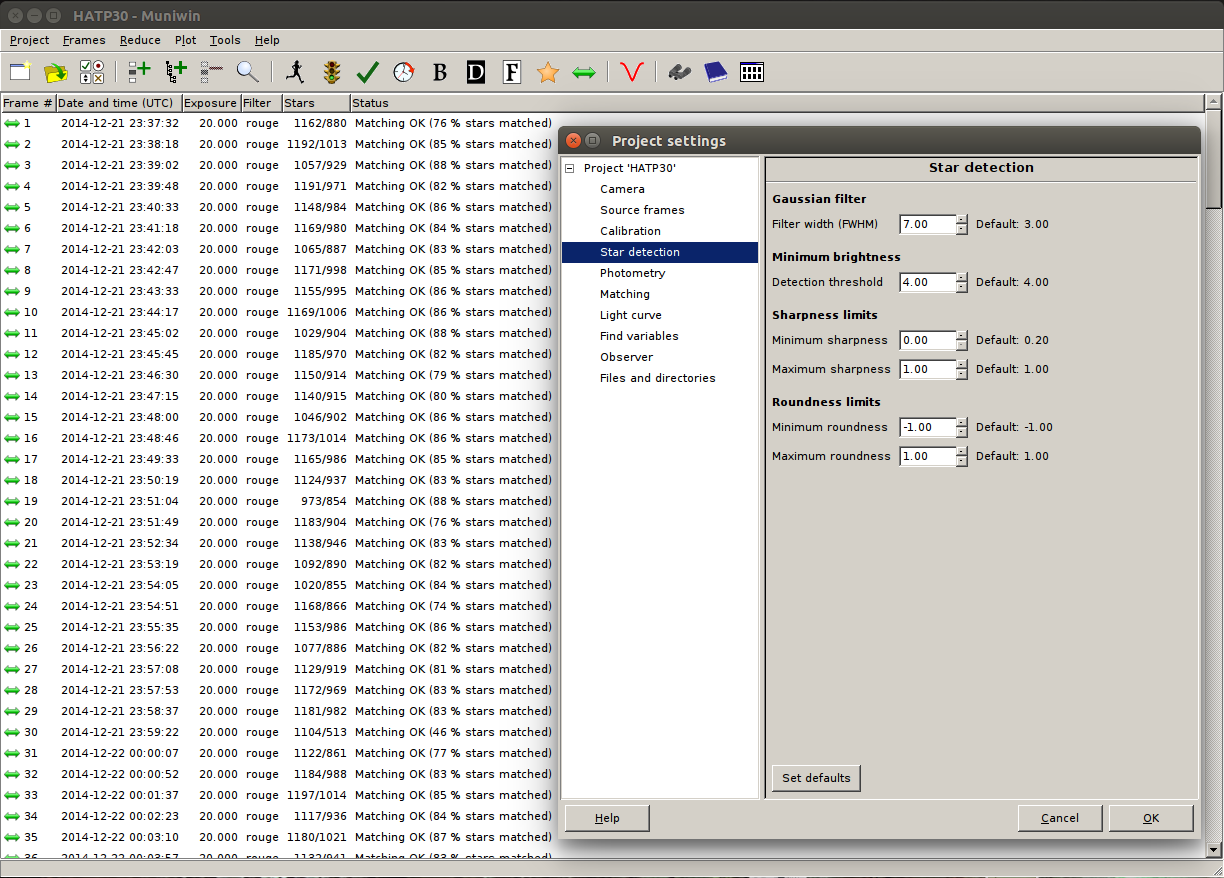Decrease Detection threshold with down arrow
This screenshot has width=1224, height=878.
tap(962, 287)
